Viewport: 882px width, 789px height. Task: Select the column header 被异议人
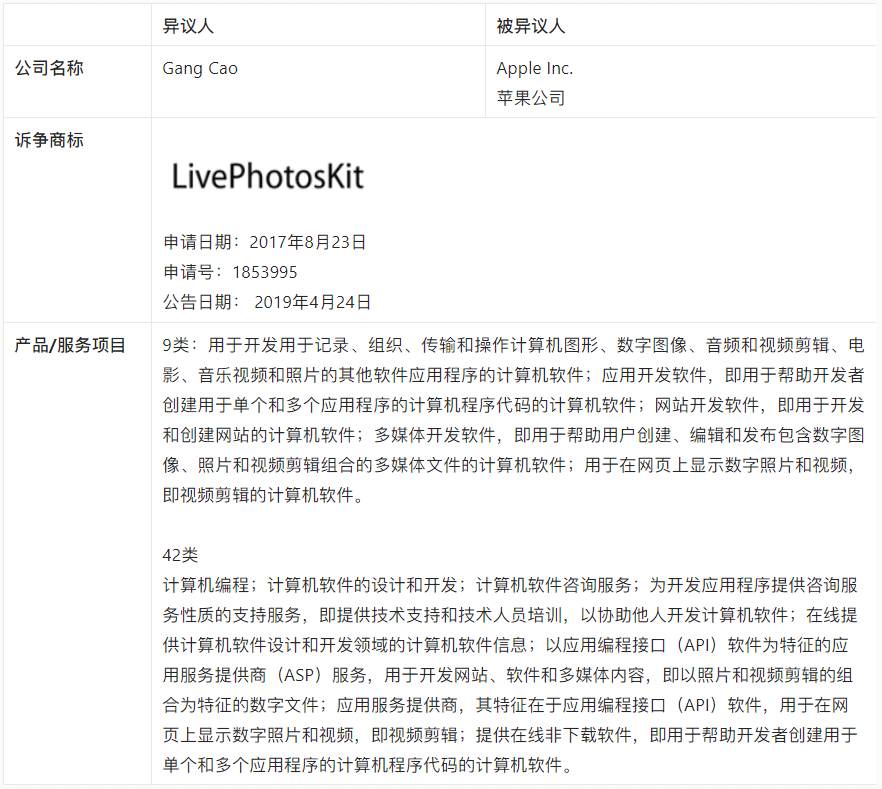click(530, 26)
